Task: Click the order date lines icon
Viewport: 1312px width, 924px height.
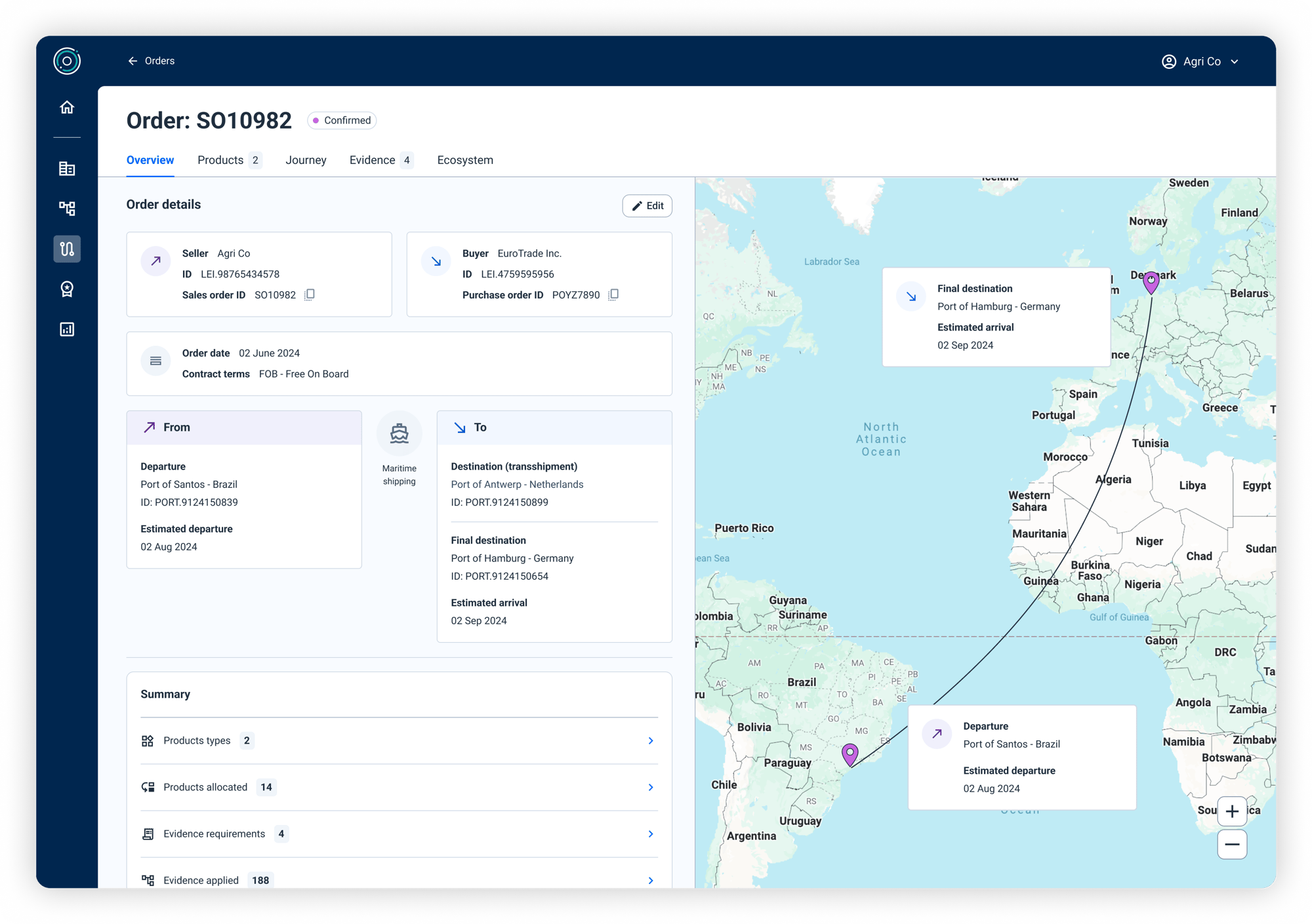Action: (x=155, y=361)
